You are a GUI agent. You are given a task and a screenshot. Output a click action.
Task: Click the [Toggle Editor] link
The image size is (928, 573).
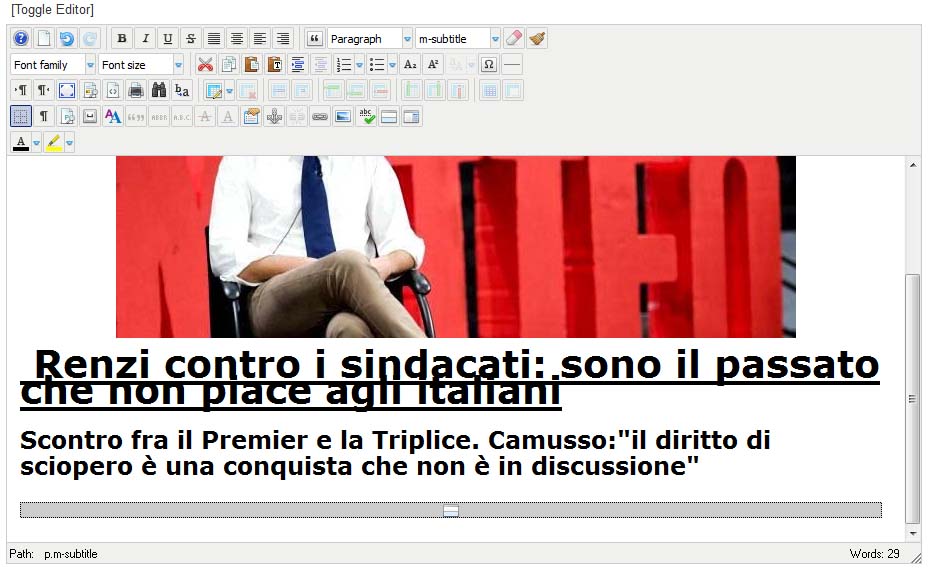52,10
